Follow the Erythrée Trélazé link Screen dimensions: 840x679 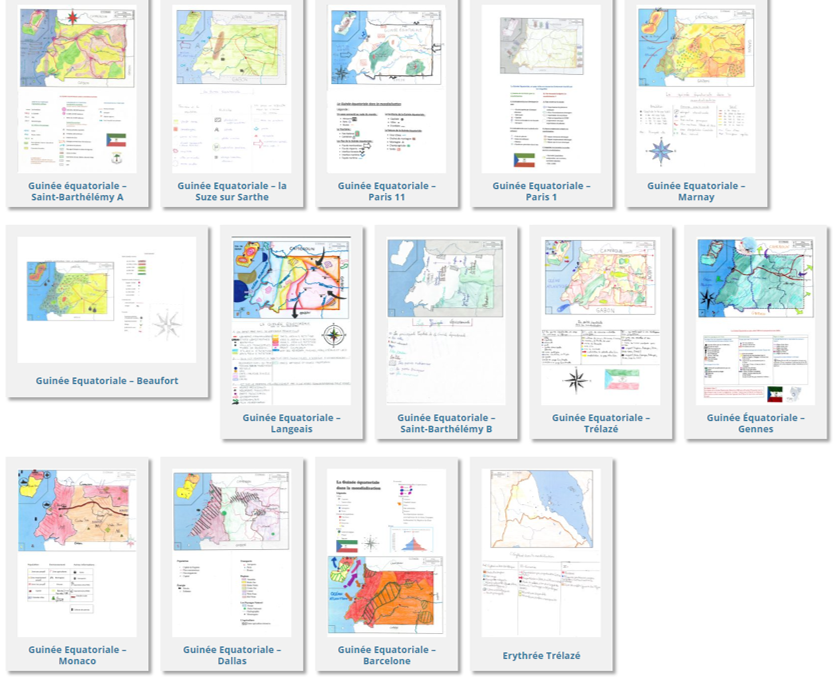pyautogui.click(x=541, y=655)
